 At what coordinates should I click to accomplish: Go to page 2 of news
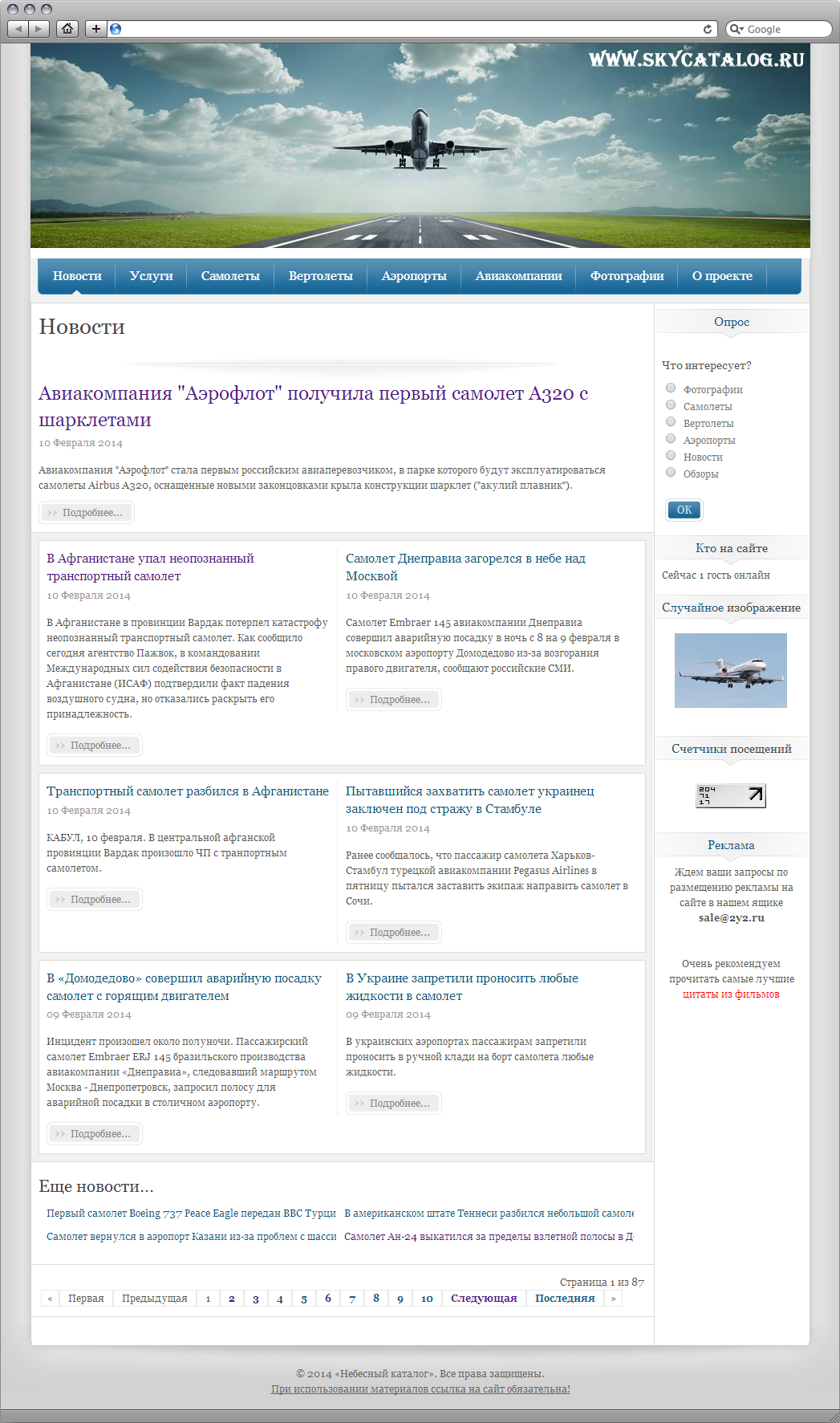point(232,1298)
